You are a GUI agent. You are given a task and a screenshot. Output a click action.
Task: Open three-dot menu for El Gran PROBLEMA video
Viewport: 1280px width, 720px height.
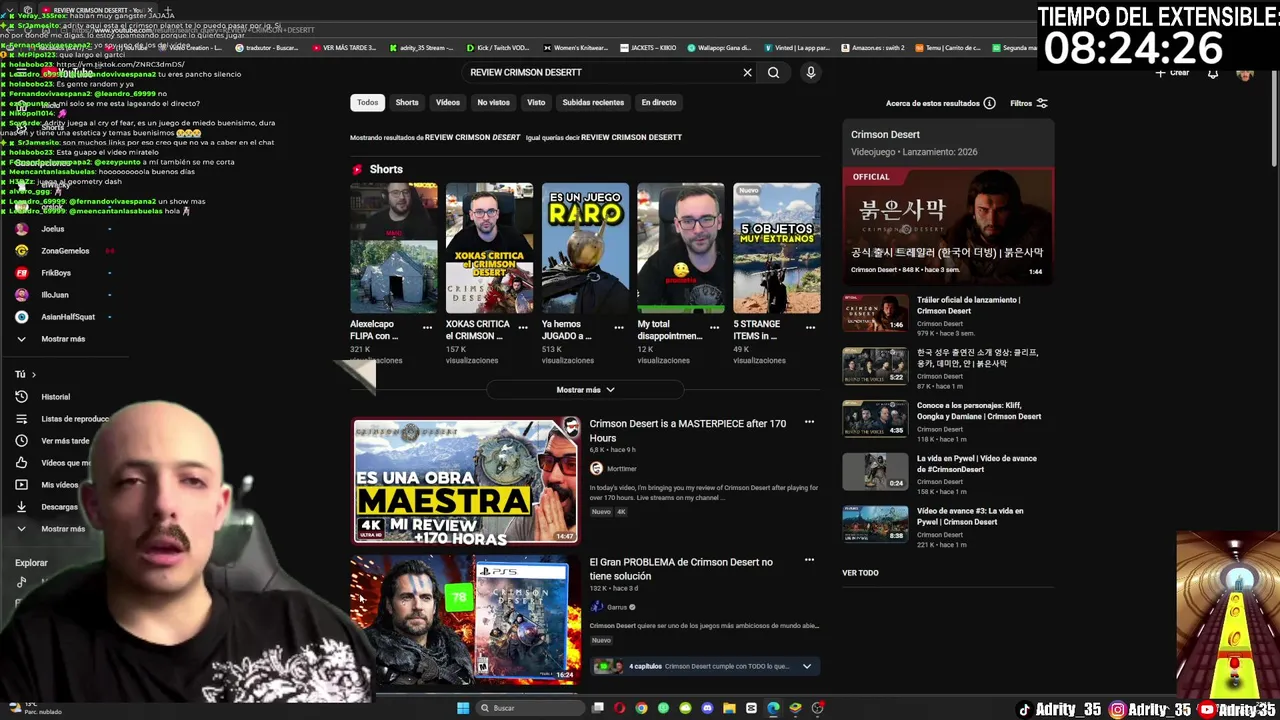[809, 560]
